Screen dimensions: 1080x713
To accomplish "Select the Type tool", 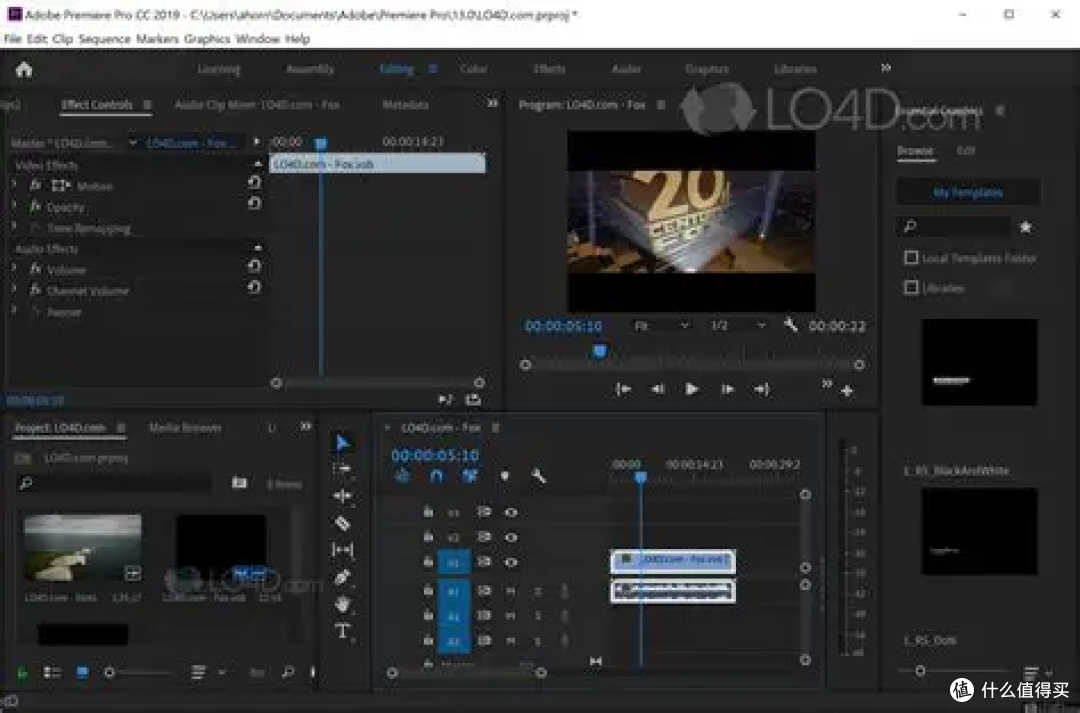I will point(342,631).
